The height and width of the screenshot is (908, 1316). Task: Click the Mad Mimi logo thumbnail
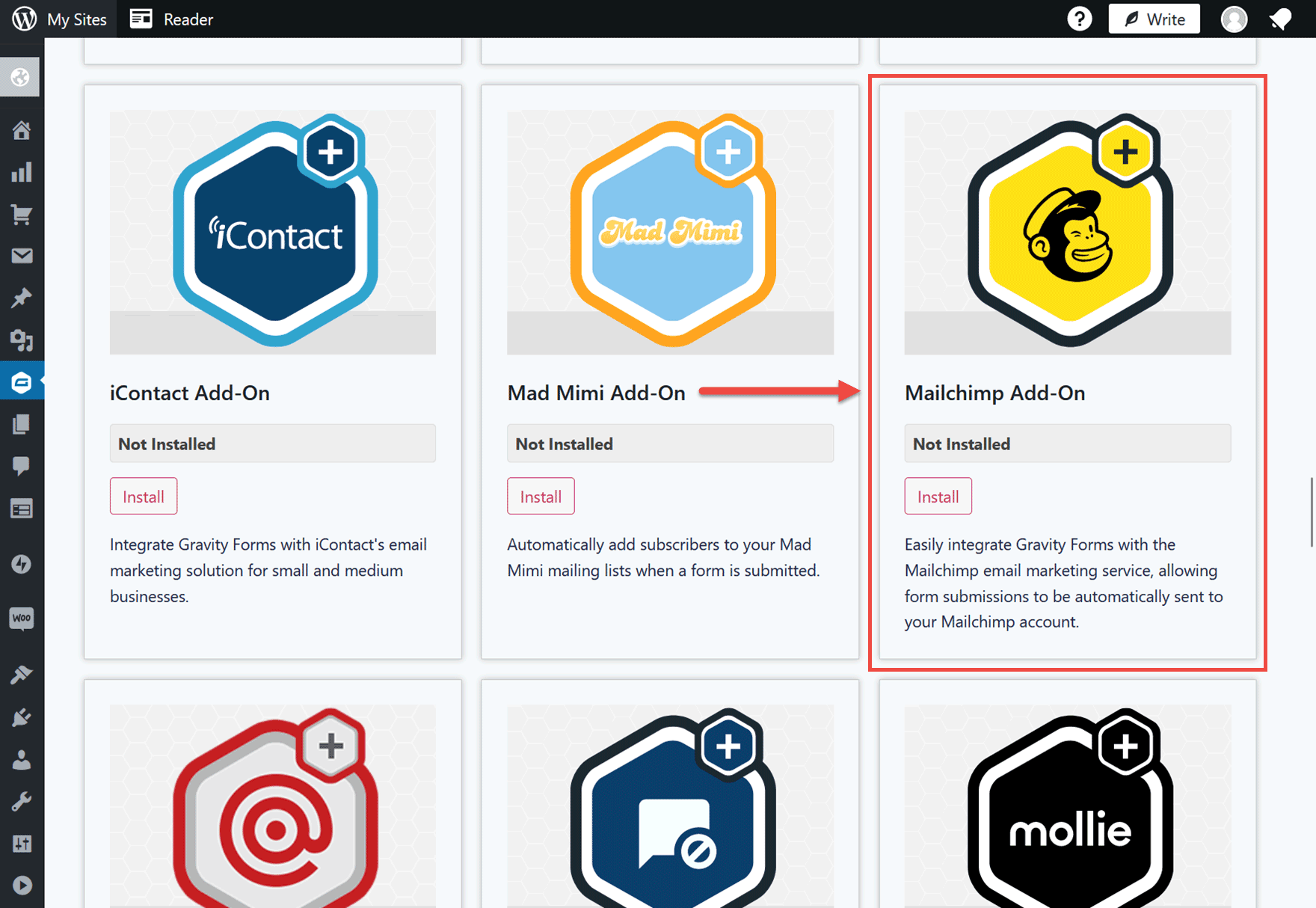click(670, 232)
